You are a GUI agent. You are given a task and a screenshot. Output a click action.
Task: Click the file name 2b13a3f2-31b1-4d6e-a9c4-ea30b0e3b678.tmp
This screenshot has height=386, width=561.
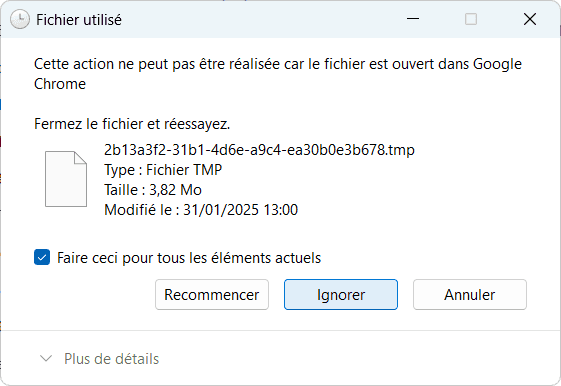point(259,150)
